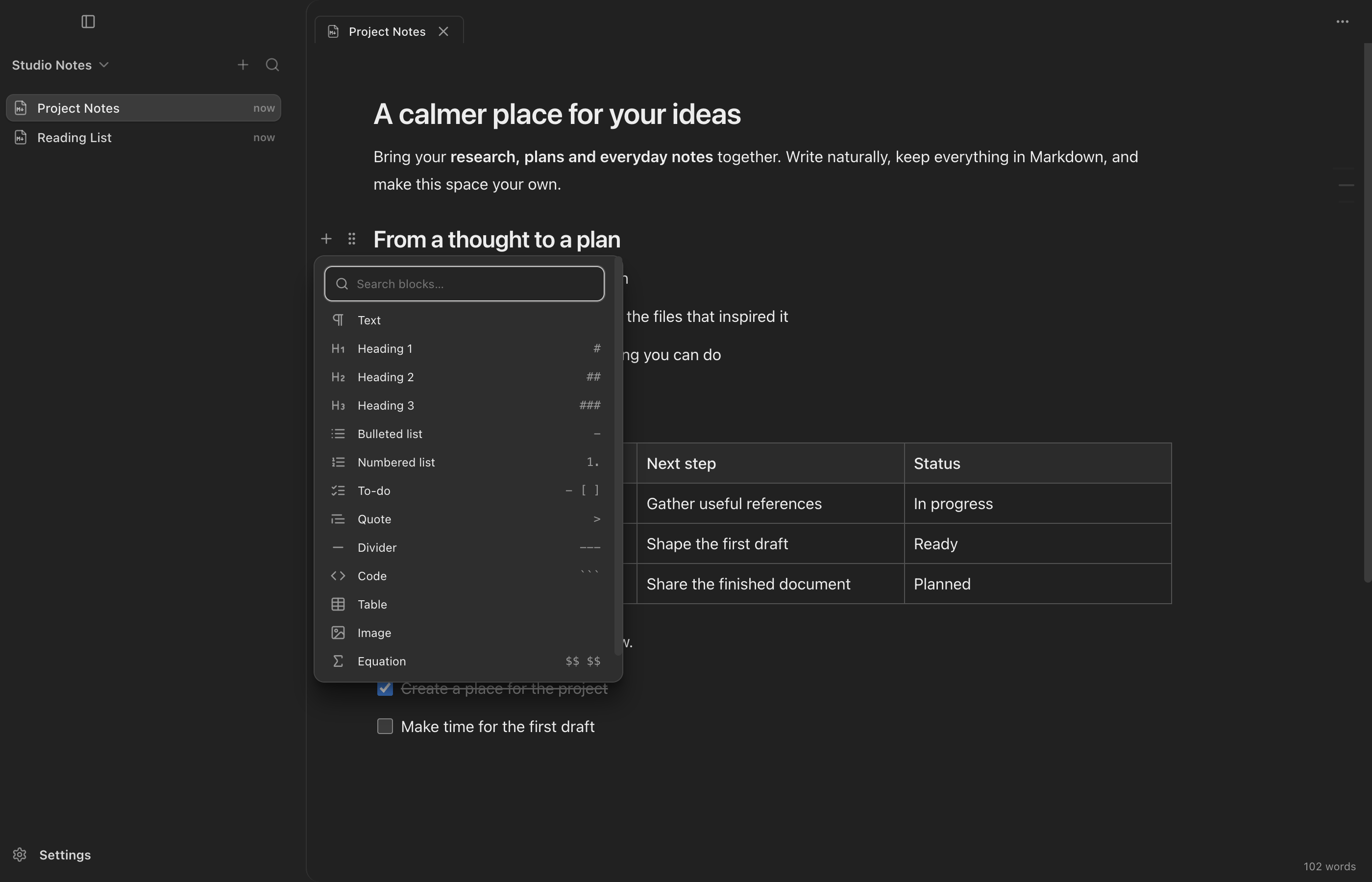Insert a Numbered list block

click(x=465, y=462)
